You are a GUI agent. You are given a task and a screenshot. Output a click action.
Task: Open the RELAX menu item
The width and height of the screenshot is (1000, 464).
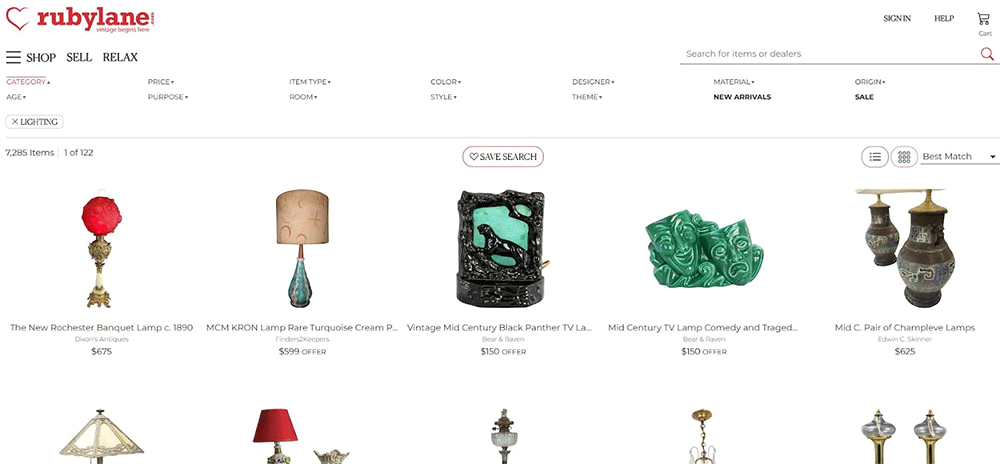tap(120, 57)
